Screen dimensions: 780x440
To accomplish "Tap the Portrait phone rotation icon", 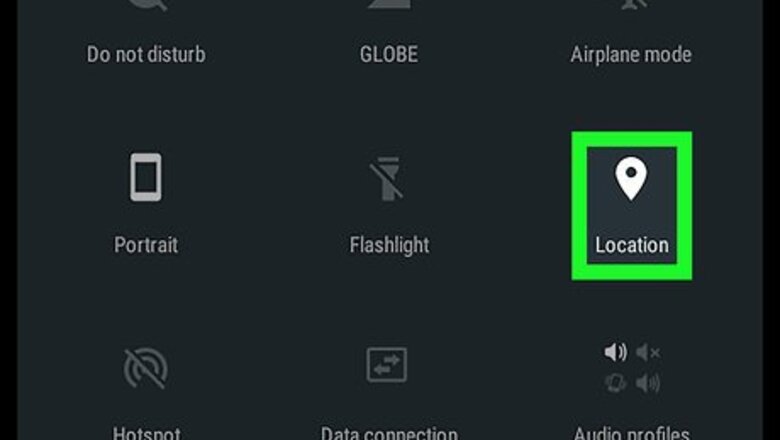I will coord(146,177).
